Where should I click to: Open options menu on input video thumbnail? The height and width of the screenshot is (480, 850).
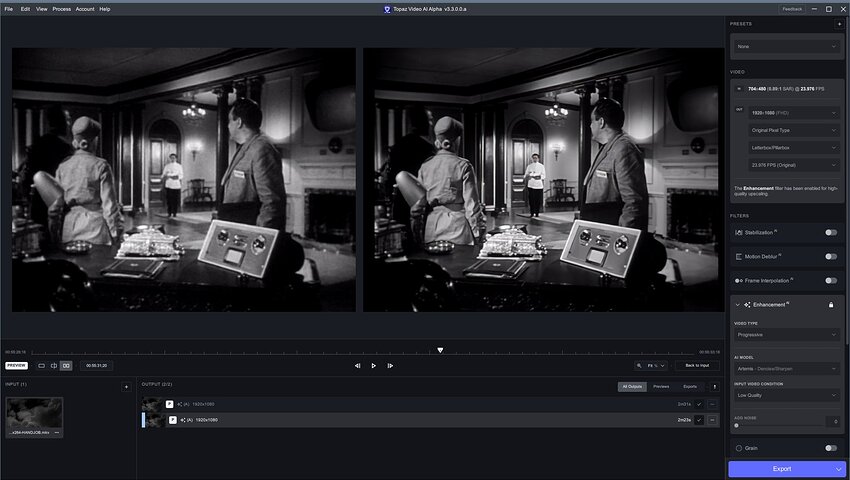tap(57, 433)
